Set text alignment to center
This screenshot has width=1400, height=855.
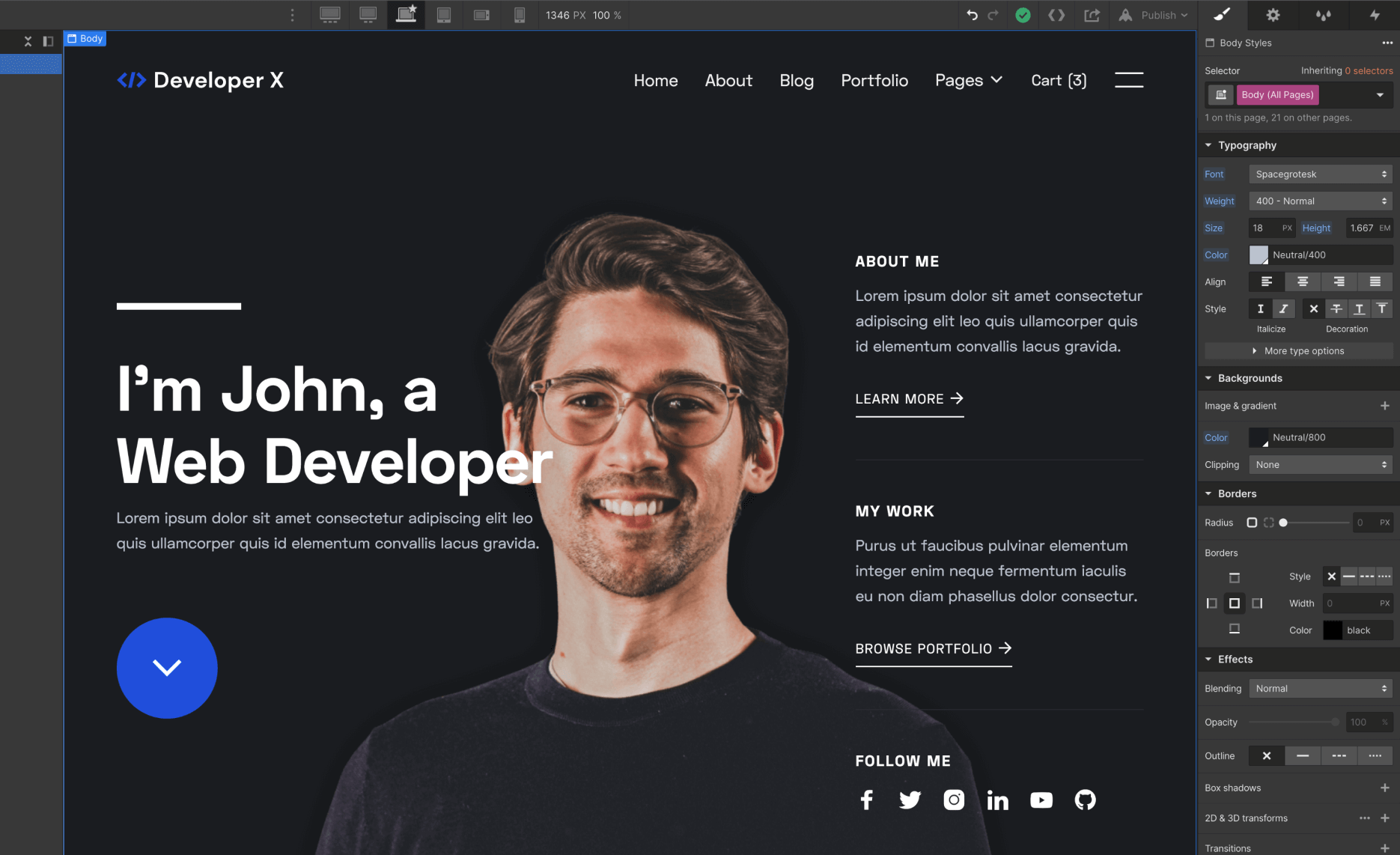click(1303, 282)
